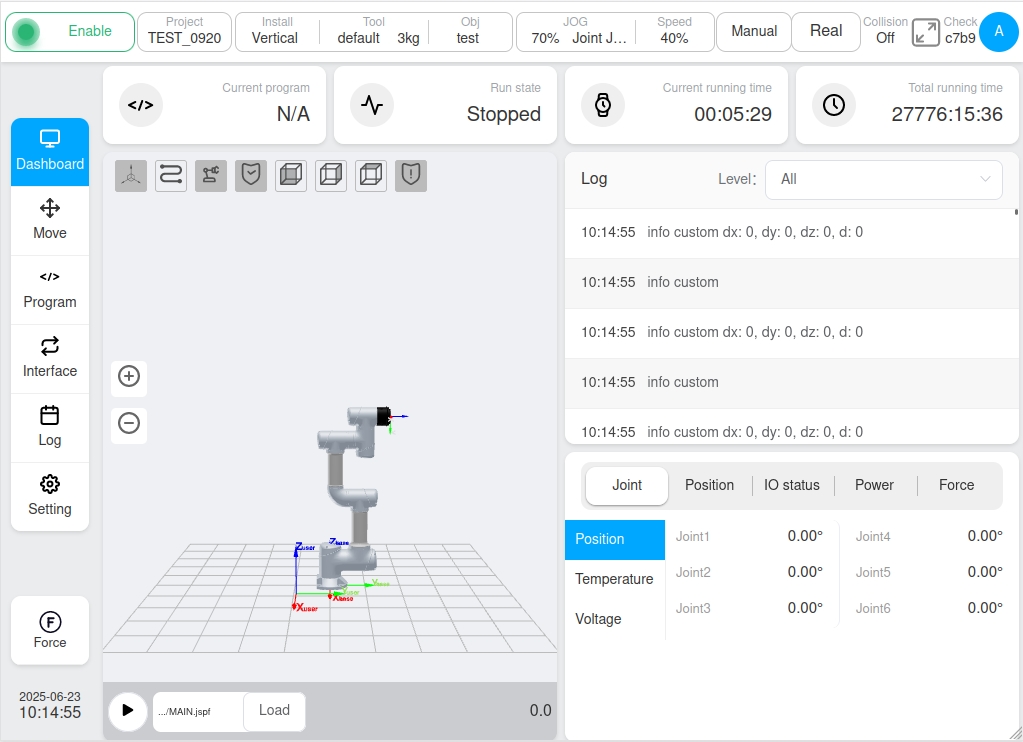Click the Load program button
The width and height of the screenshot is (1023, 742).
(x=274, y=711)
